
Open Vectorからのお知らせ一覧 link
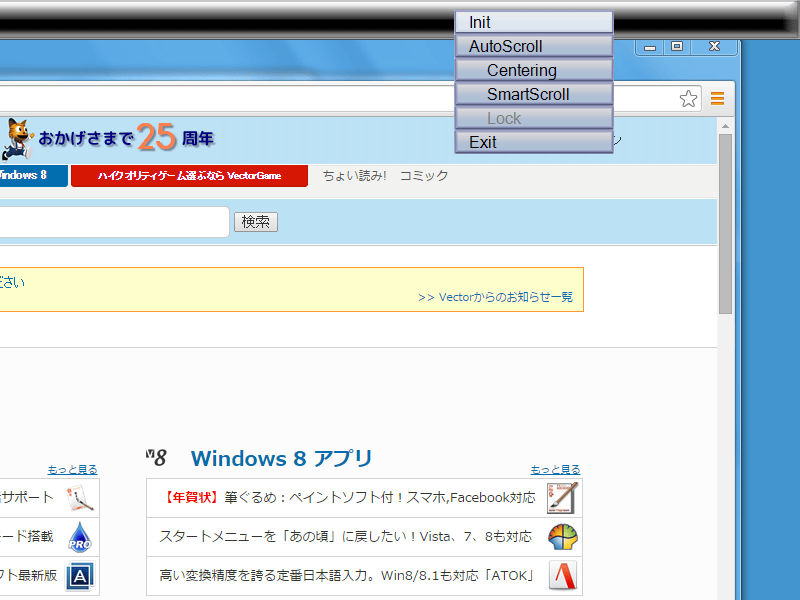coord(495,297)
